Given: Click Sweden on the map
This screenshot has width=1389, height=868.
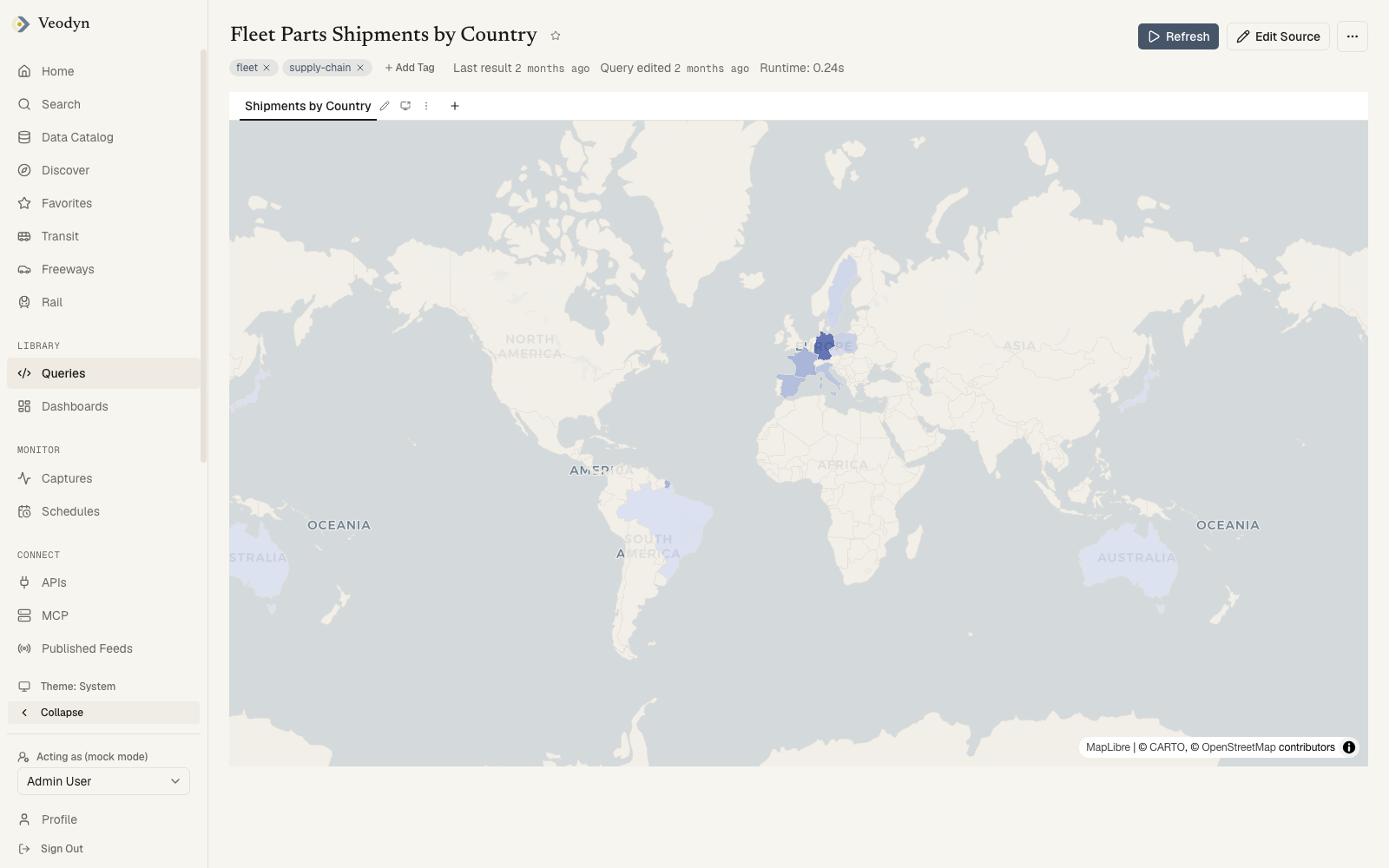Looking at the screenshot, I should point(840,291).
